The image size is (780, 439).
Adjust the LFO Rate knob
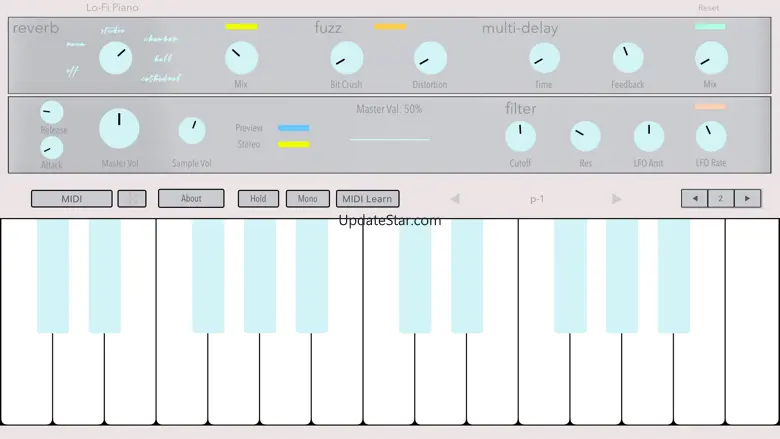click(711, 136)
